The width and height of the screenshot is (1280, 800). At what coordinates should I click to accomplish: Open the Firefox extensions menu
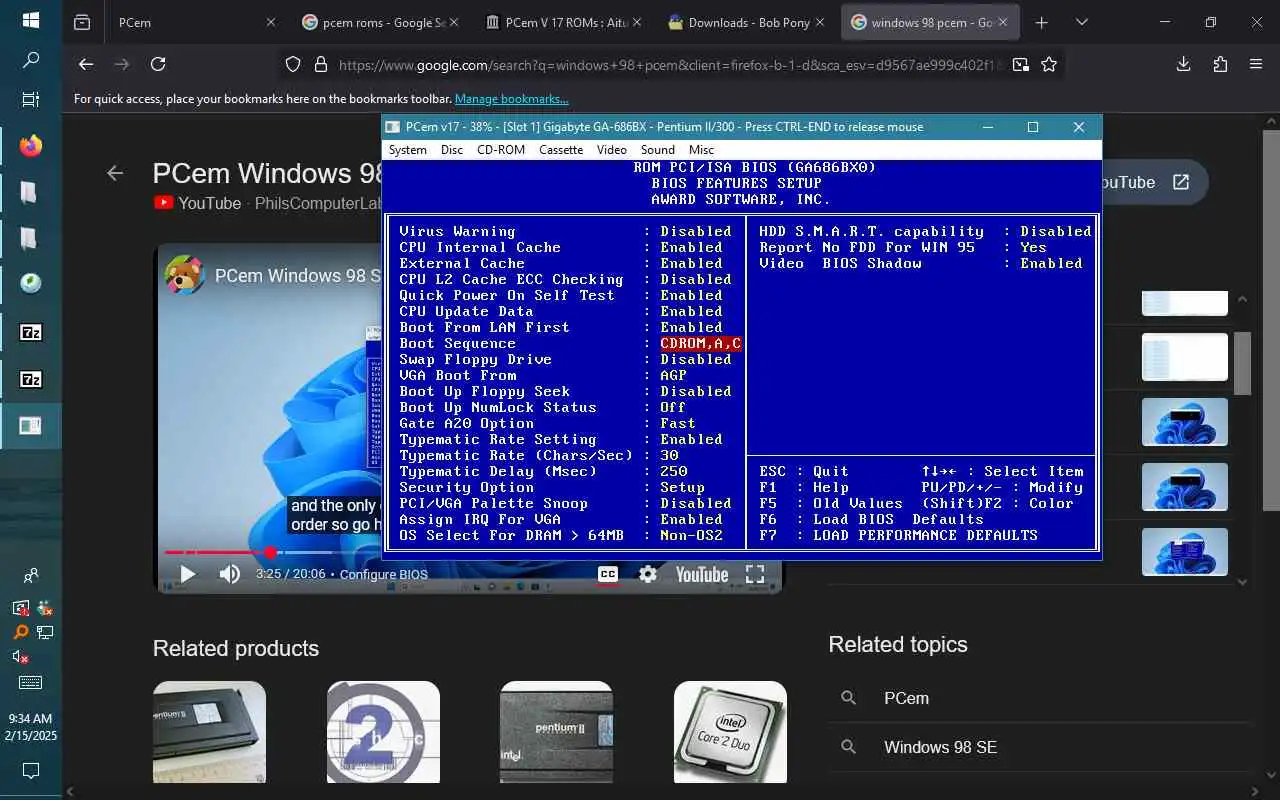point(1220,64)
